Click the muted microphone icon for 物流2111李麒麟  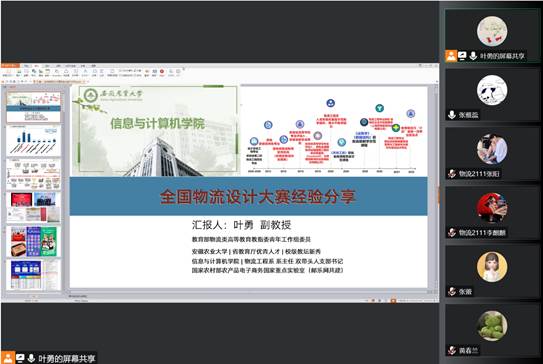point(452,232)
